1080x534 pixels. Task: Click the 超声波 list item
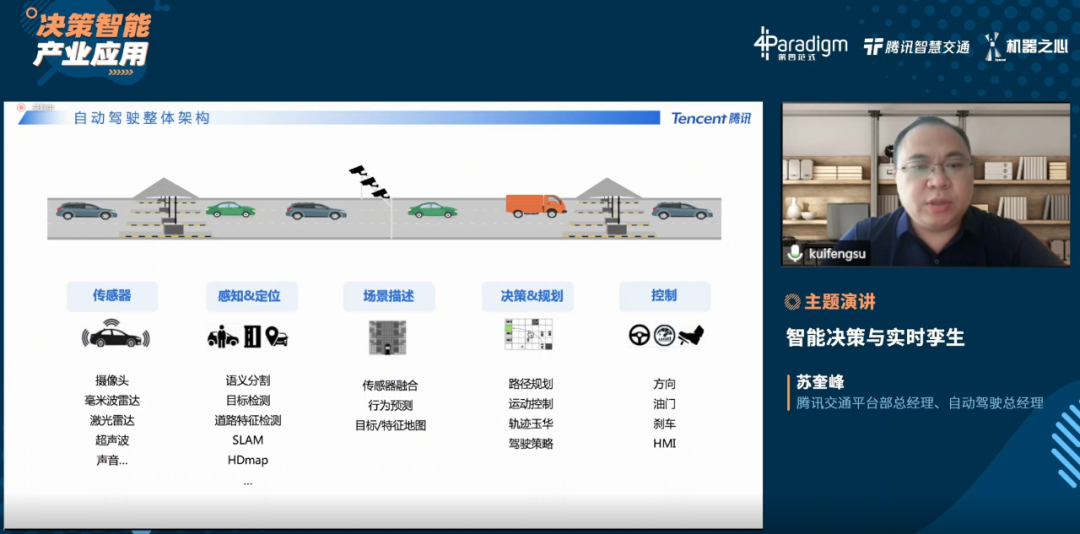(112, 440)
